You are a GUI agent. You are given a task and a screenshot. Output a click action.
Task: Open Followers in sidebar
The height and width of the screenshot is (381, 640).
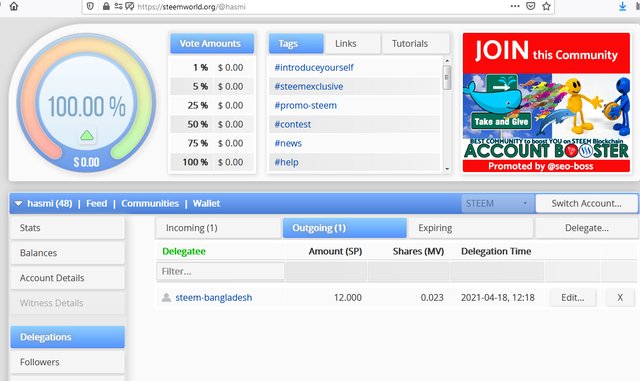pyautogui.click(x=67, y=362)
